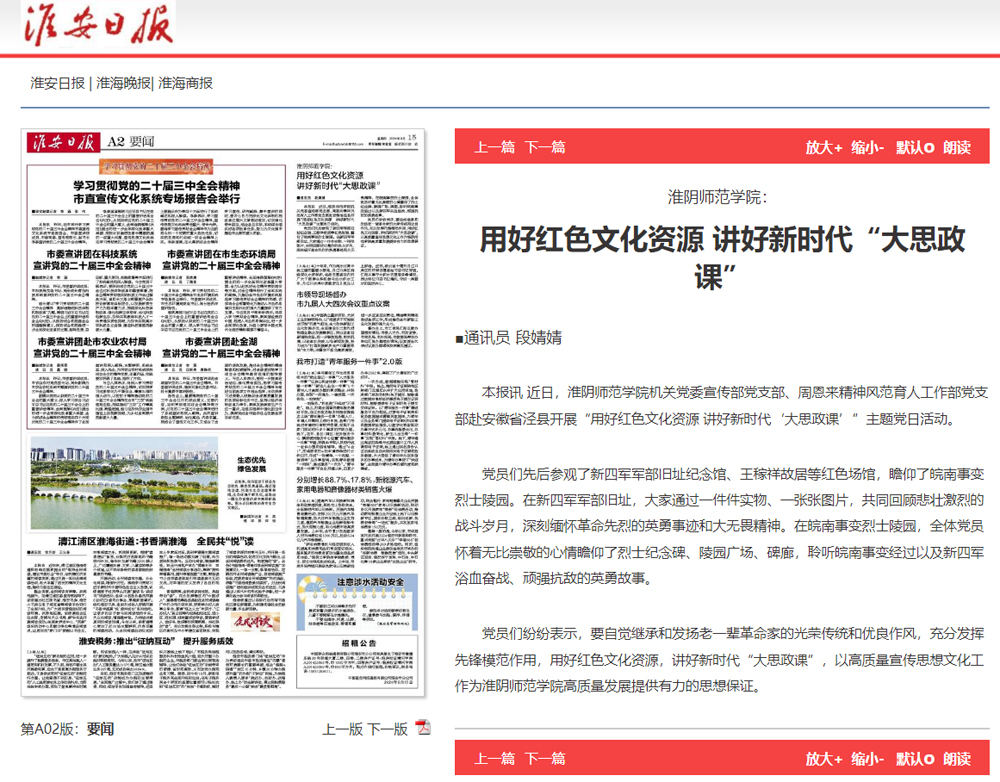
Task: Click the small 淮安日报 logo on page image
Action: pyautogui.click(x=63, y=142)
